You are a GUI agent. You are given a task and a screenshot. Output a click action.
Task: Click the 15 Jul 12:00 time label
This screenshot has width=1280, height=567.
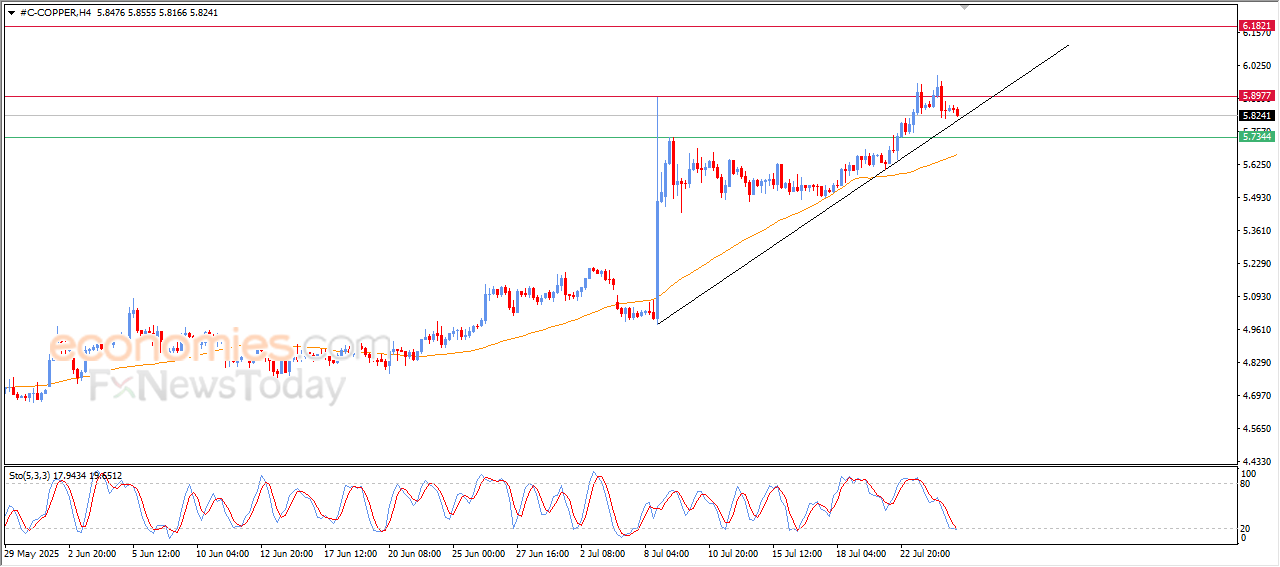pos(798,552)
